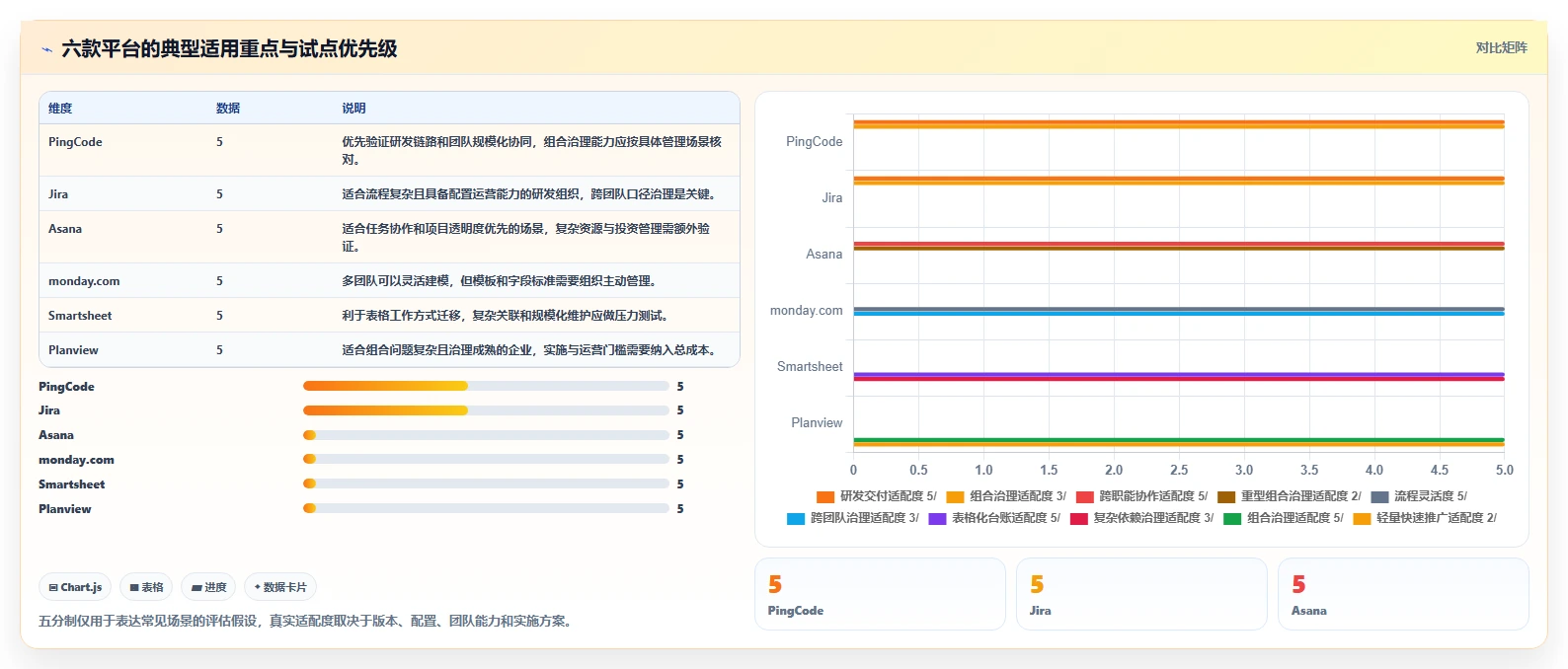The width and height of the screenshot is (1568, 669).
Task: Click the PingCode progress bar
Action: (x=486, y=386)
